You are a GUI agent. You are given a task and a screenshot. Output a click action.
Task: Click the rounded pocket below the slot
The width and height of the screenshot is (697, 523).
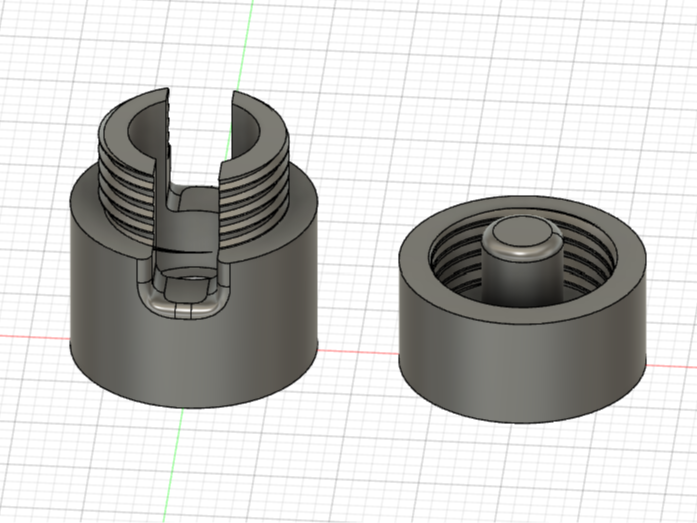(x=184, y=289)
